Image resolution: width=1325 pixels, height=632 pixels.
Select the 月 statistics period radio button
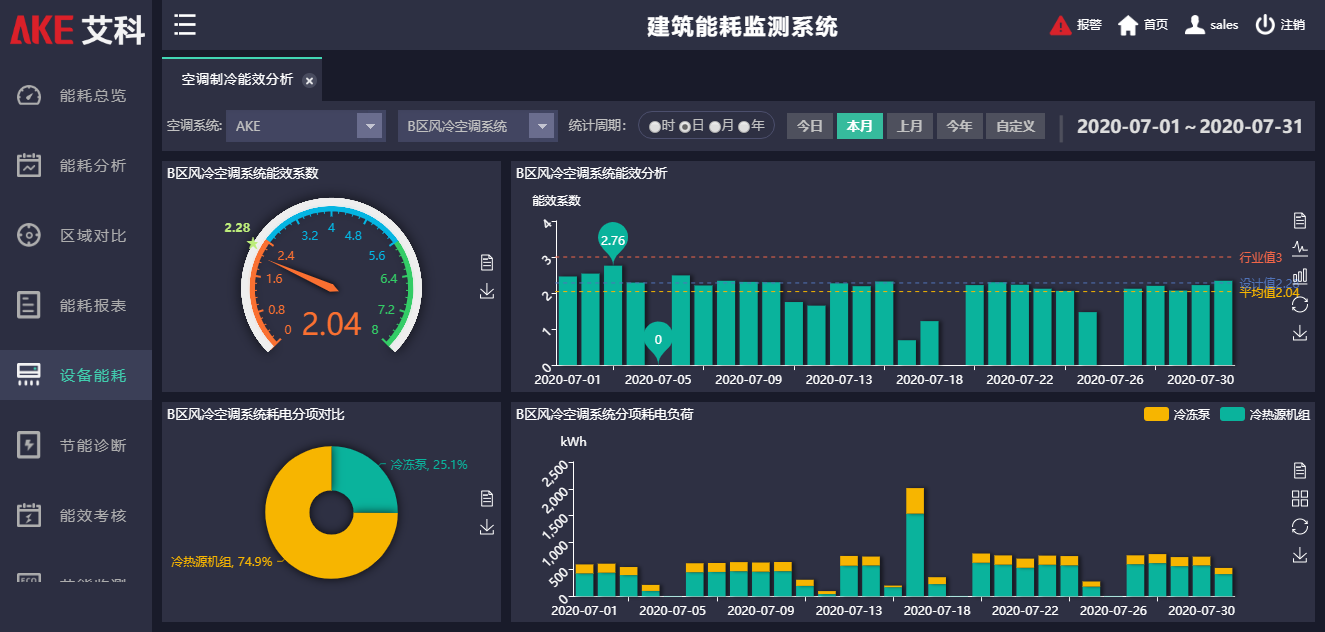tap(714, 125)
